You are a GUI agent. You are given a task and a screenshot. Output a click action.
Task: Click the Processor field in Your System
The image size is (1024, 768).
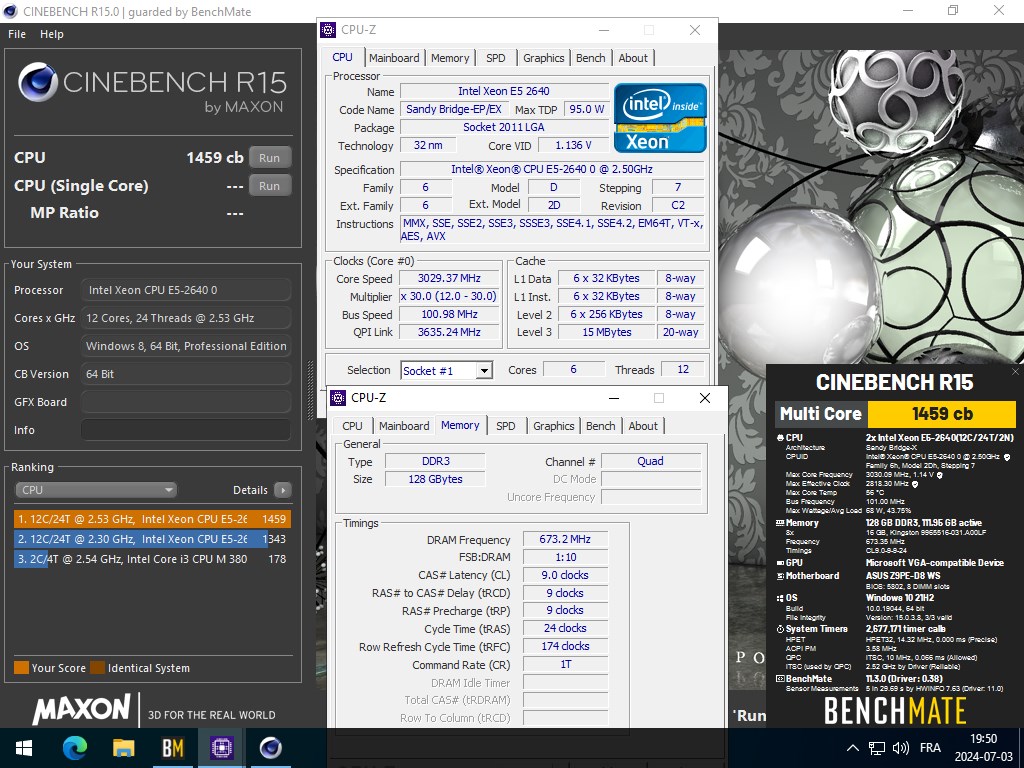coord(186,290)
